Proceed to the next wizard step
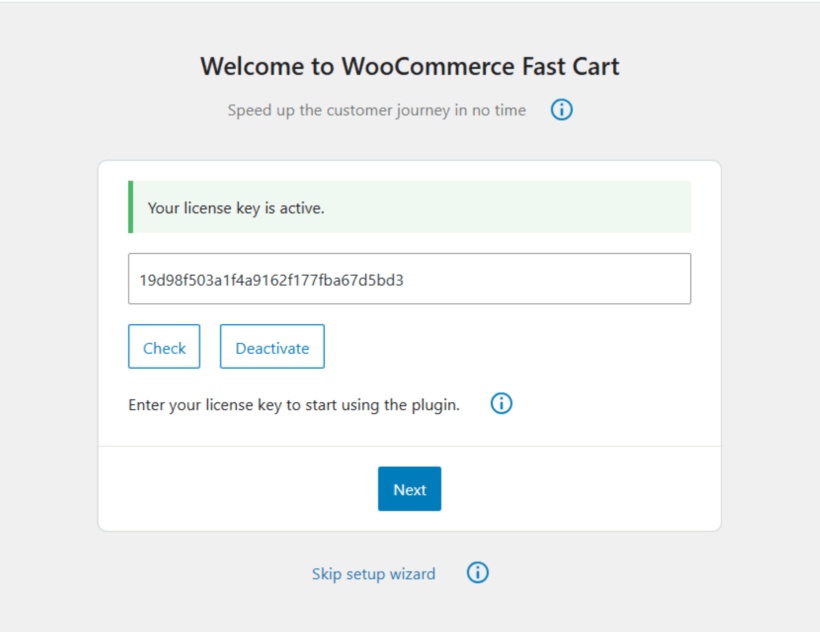 (x=409, y=489)
